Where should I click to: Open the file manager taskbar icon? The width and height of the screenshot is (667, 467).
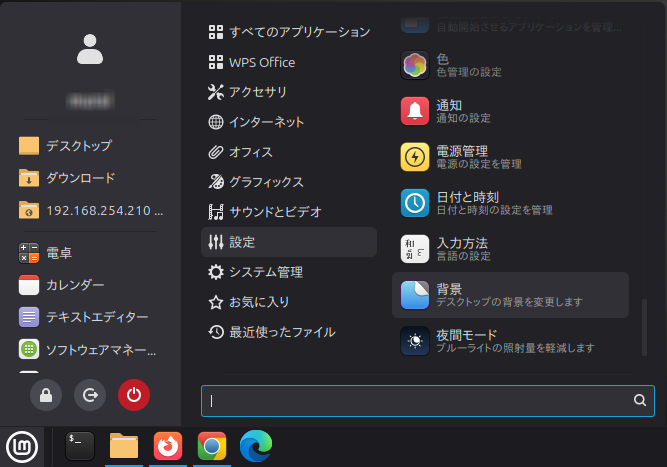point(124,445)
